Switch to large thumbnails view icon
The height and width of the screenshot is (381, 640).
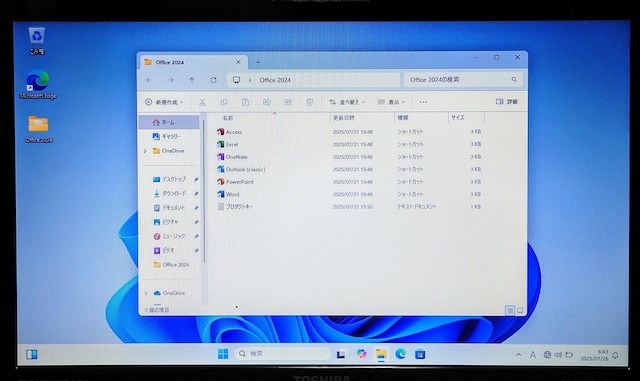point(520,311)
